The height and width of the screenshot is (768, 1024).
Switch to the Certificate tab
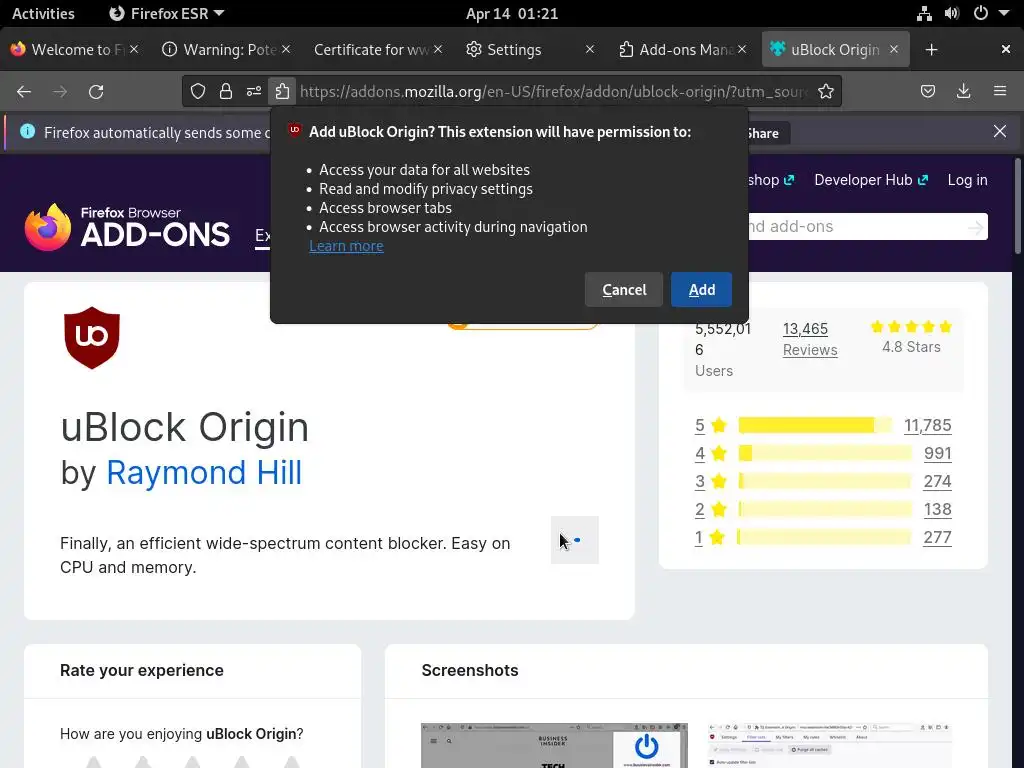pyautogui.click(x=371, y=50)
